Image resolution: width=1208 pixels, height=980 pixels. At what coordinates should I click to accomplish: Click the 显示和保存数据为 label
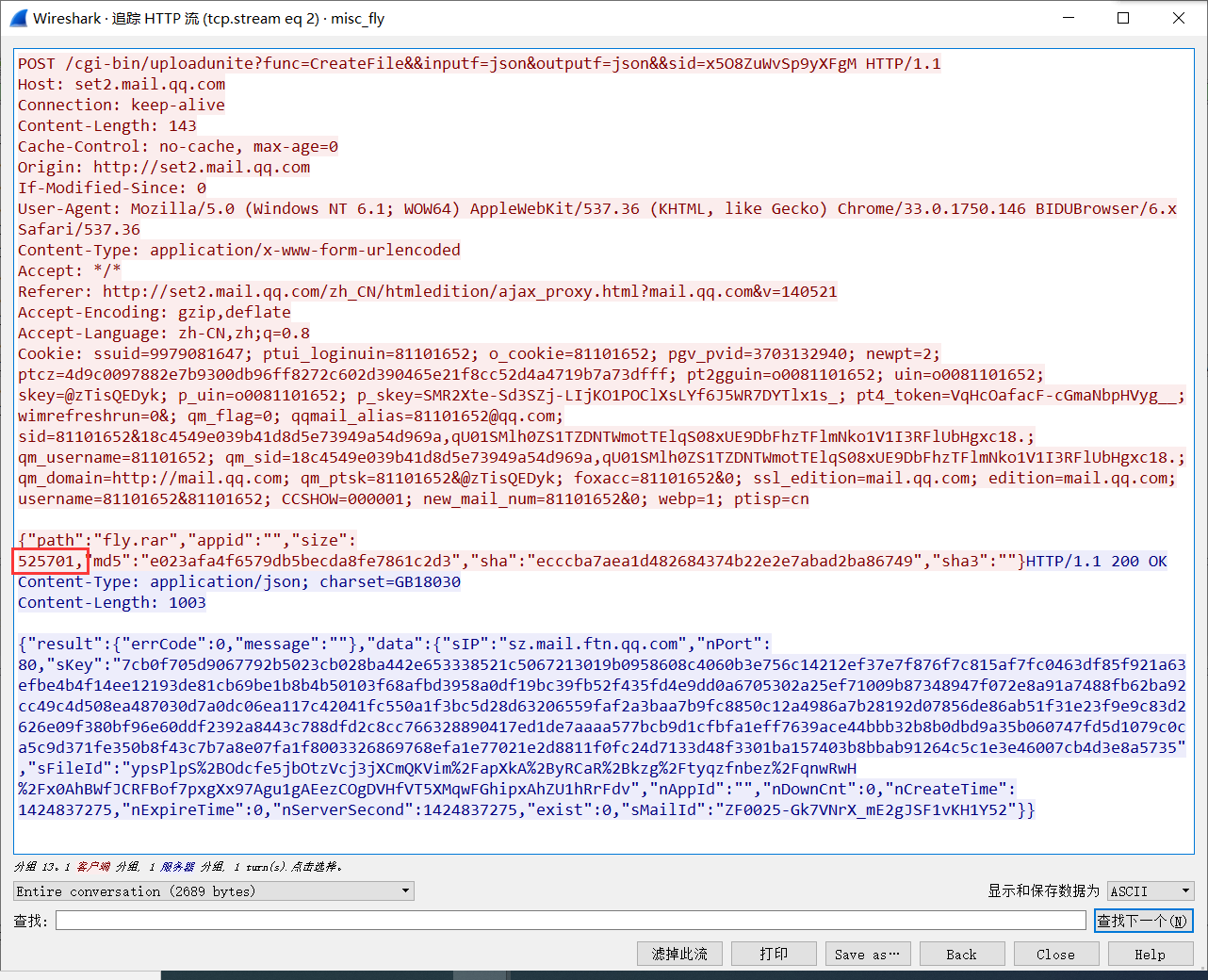click(x=1043, y=890)
